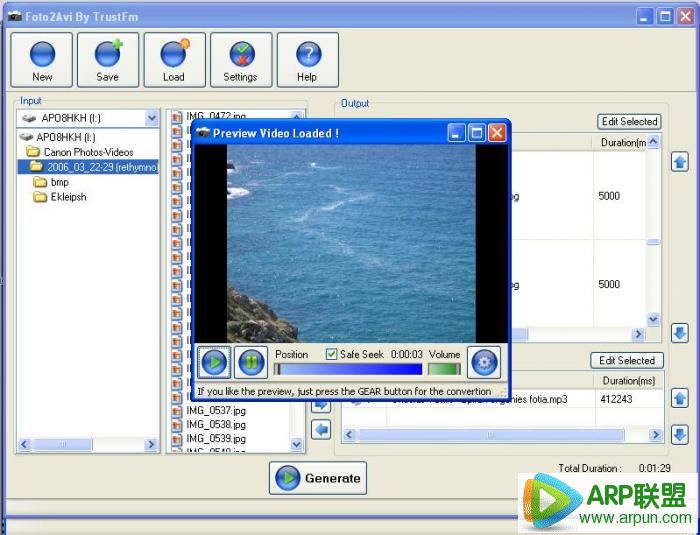Click the preview video image area
The height and width of the screenshot is (535, 700).
(x=351, y=244)
